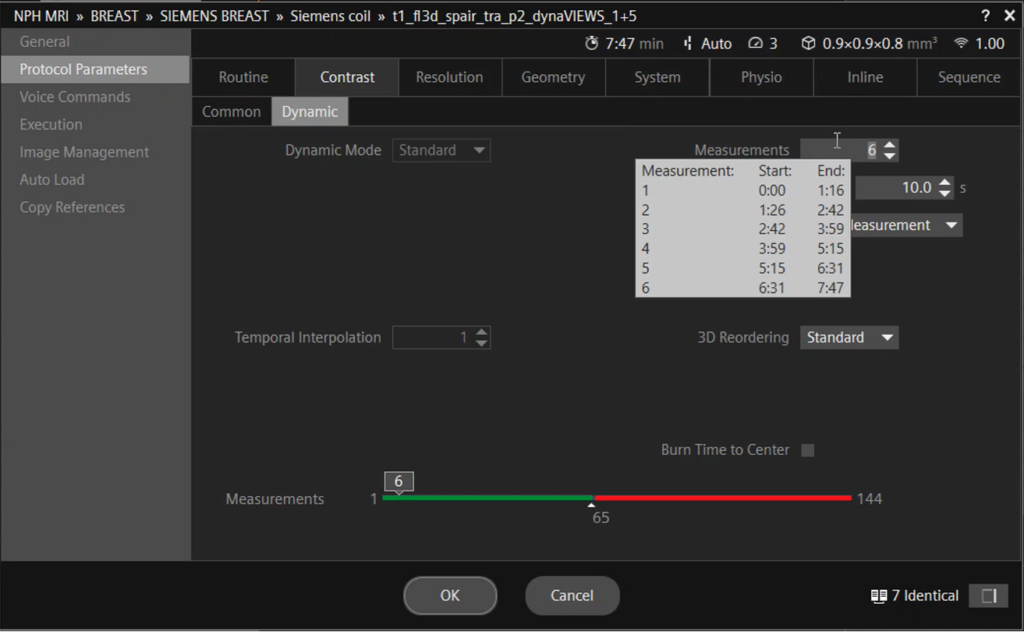Click the scan time stopwatch icon
This screenshot has height=632, width=1024.
(x=592, y=44)
